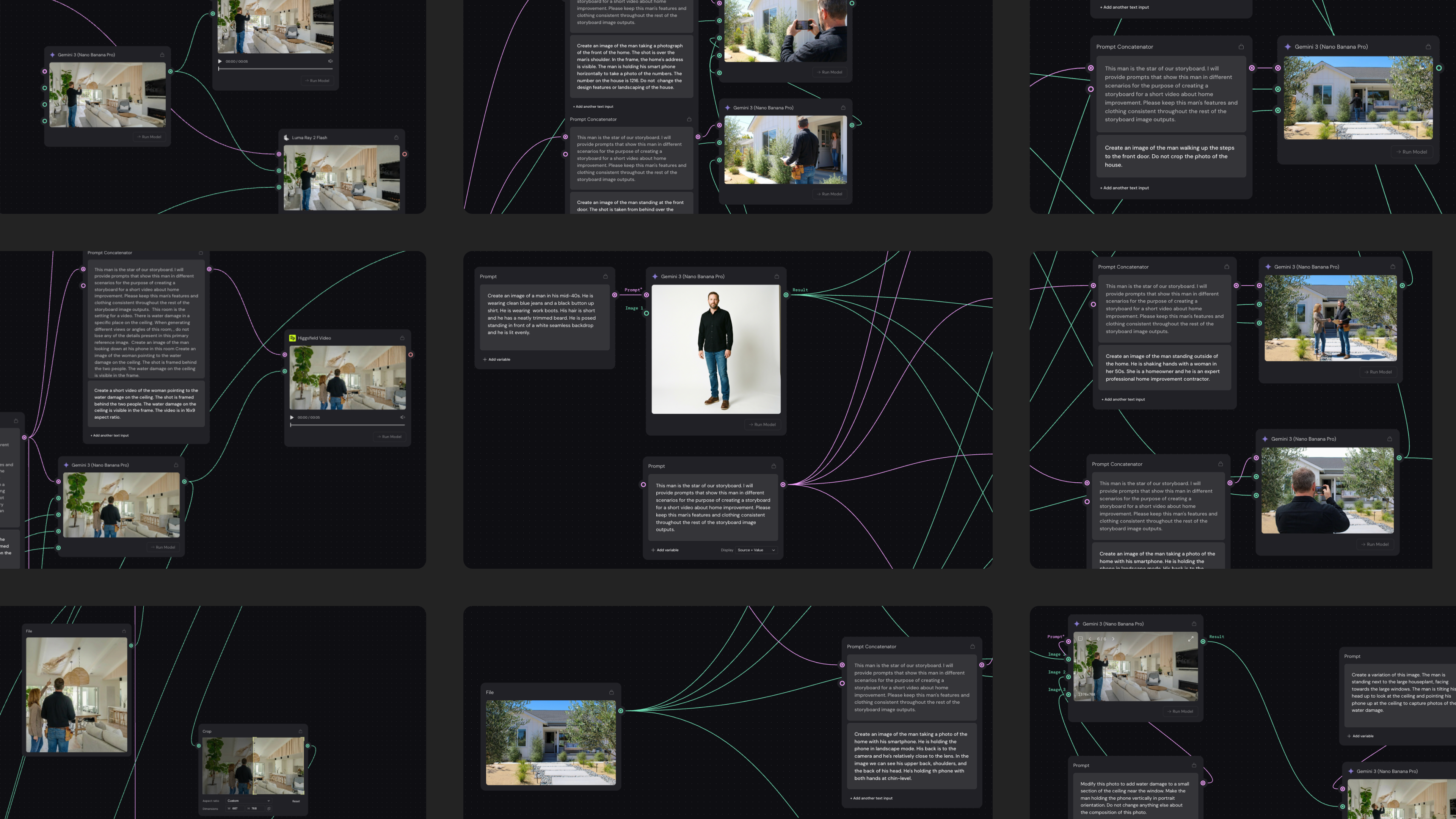Click the width input showing 687 in Crop
The width and height of the screenshot is (1456, 819).
tap(235, 809)
